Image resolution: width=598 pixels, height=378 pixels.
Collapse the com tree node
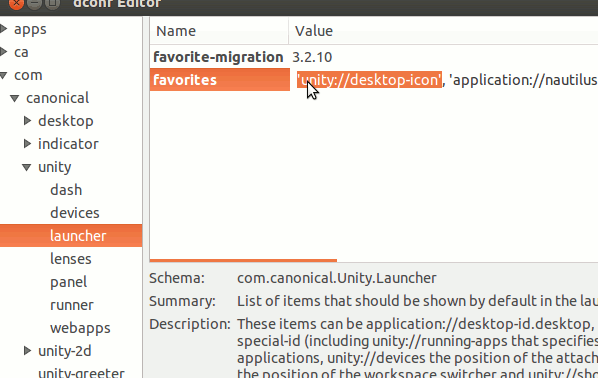[4, 75]
